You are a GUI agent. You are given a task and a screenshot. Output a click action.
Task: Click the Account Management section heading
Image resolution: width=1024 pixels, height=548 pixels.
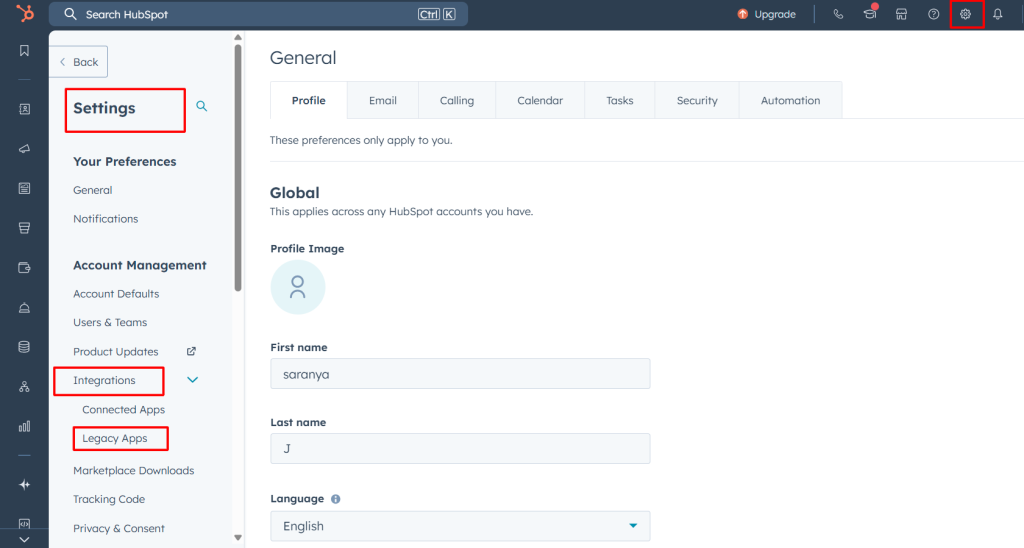click(140, 265)
